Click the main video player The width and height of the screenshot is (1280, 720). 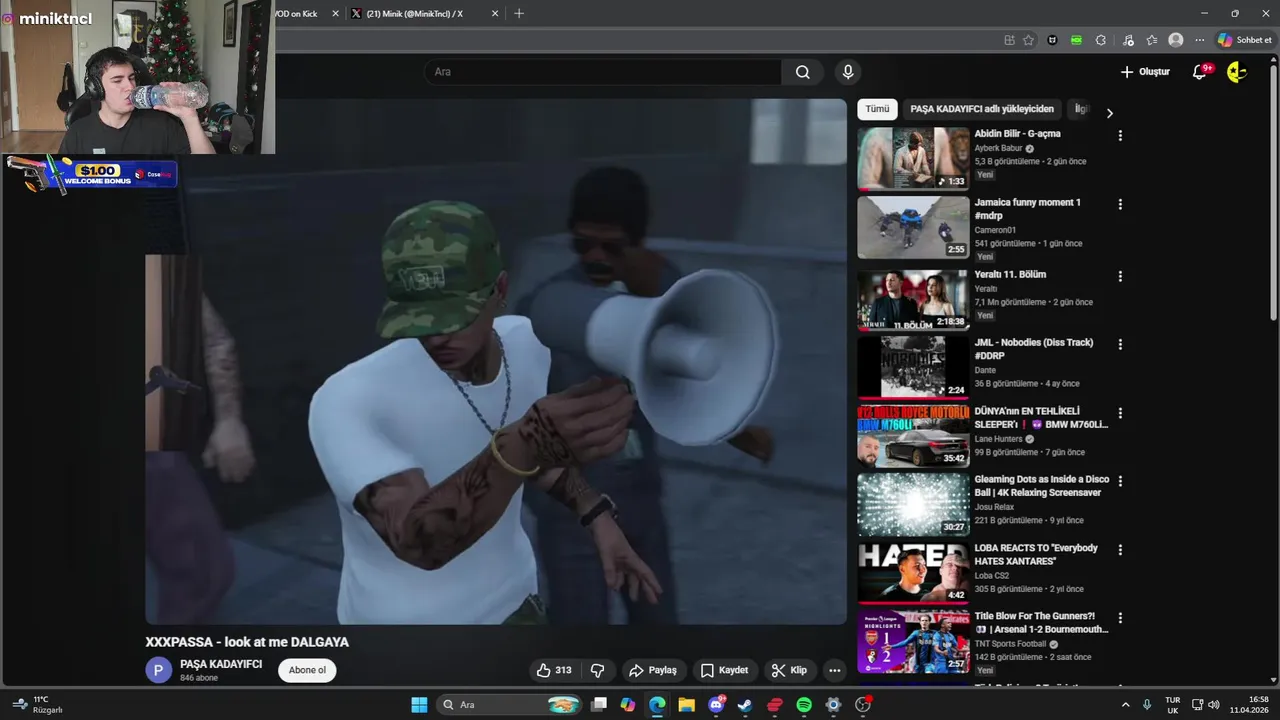[x=496, y=361]
